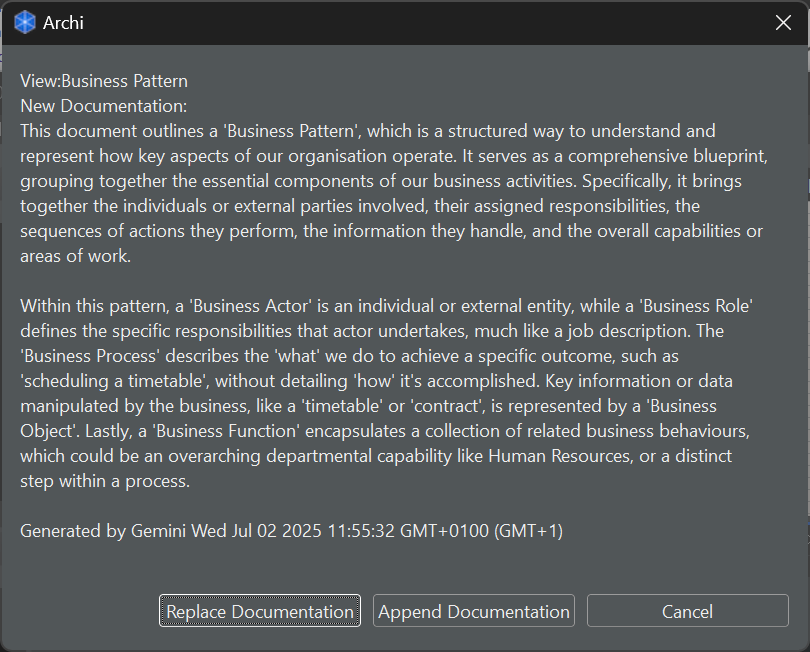The height and width of the screenshot is (652, 810).
Task: Click the 'areas of work.' line
Action: click(73, 255)
